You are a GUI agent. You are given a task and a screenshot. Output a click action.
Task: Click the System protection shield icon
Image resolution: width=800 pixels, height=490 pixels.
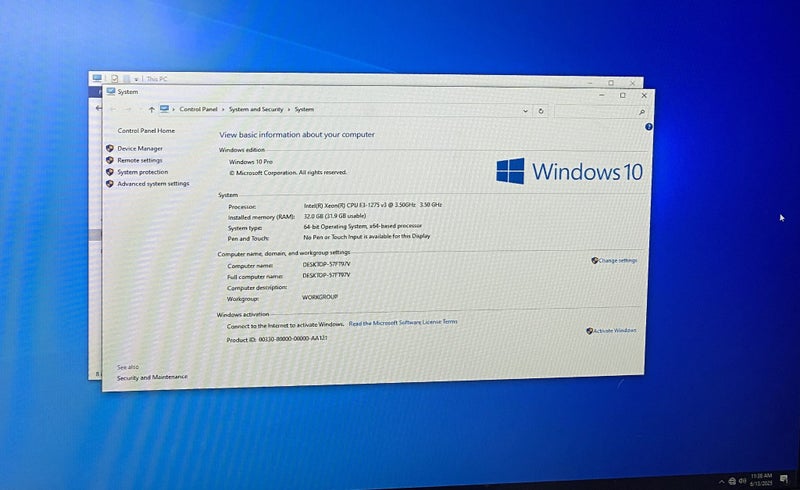pyautogui.click(x=110, y=172)
